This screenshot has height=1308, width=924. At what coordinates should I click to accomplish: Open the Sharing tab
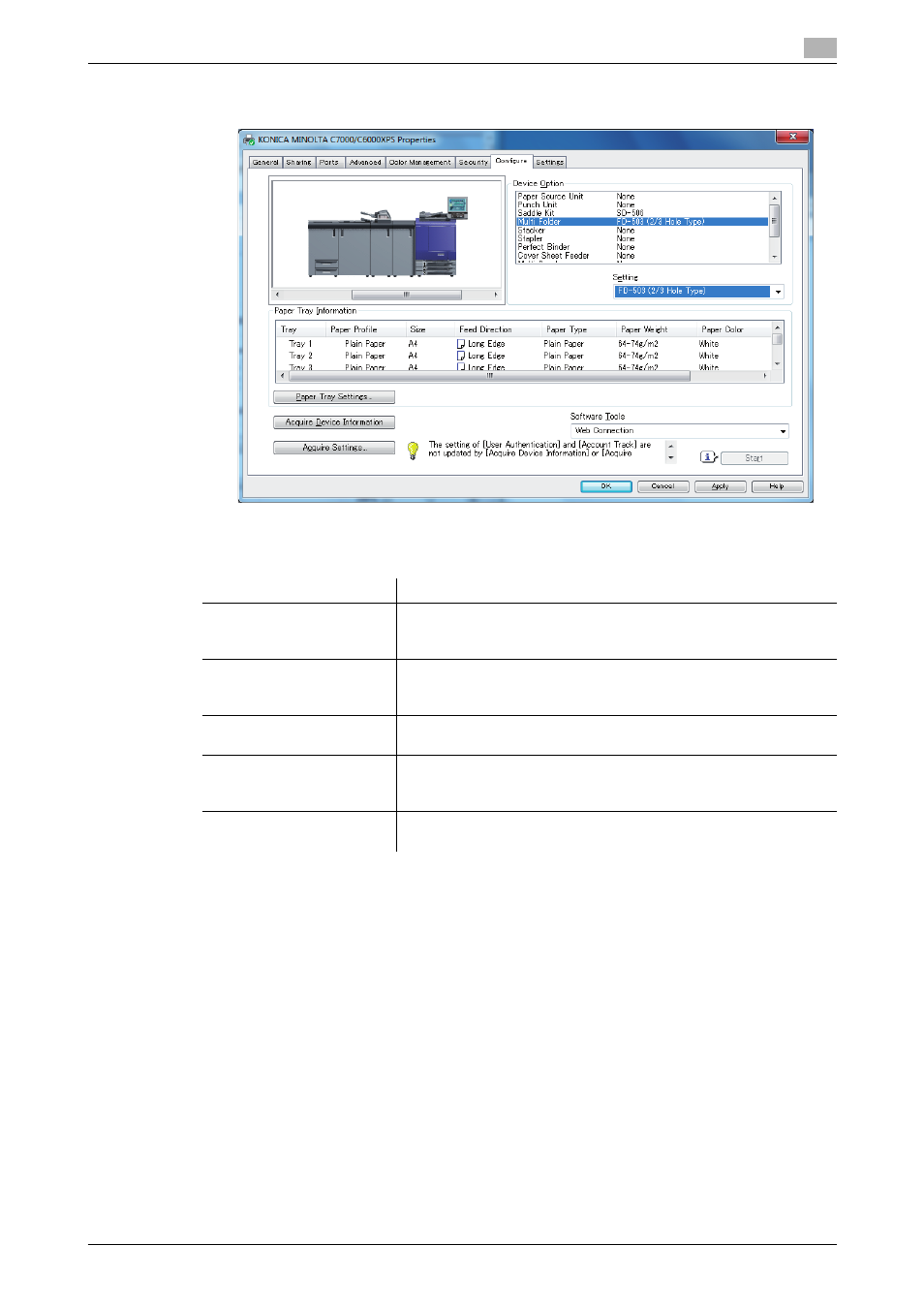pos(298,163)
